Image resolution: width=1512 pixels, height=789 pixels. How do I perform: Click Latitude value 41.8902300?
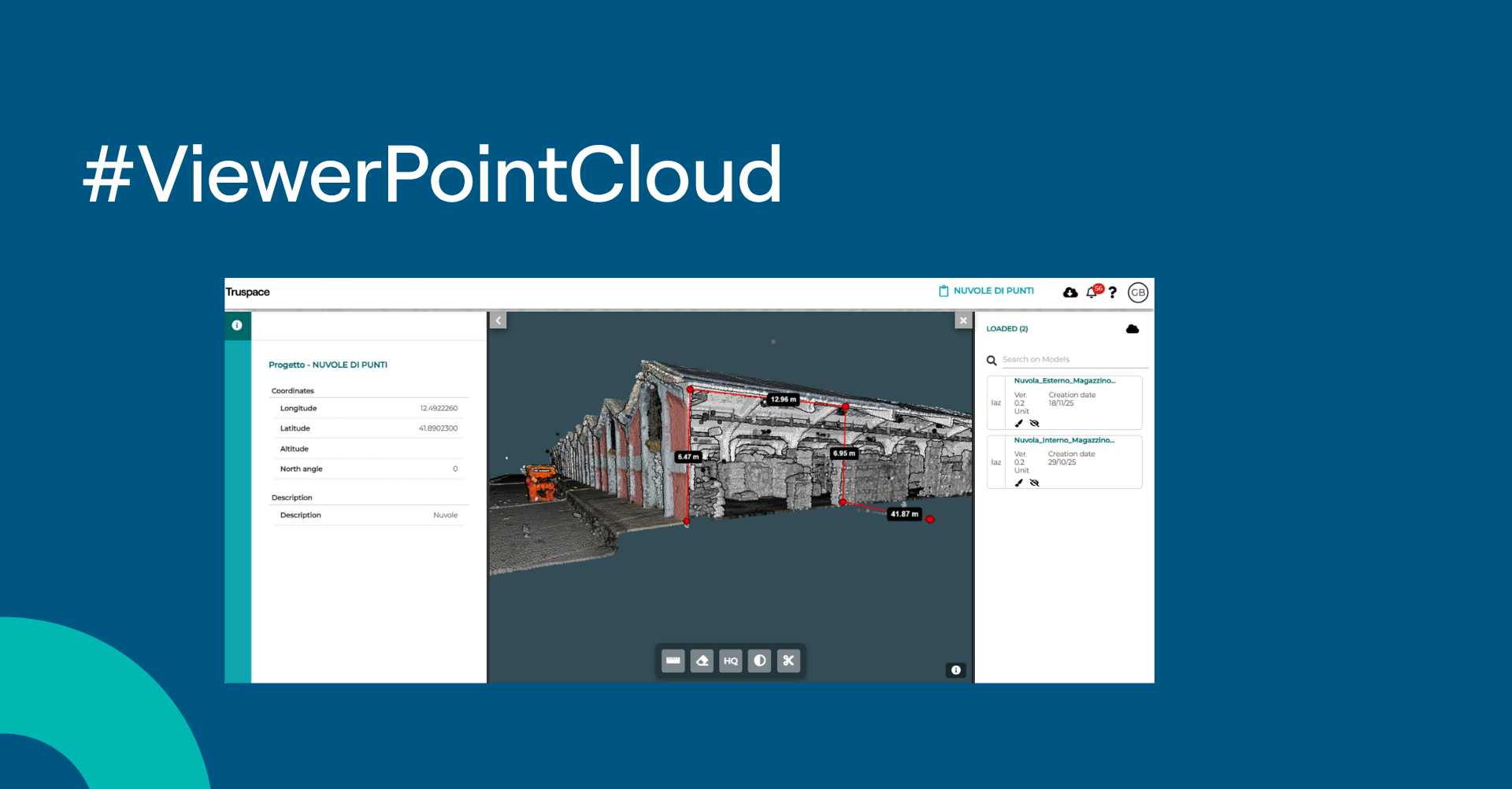tap(438, 428)
